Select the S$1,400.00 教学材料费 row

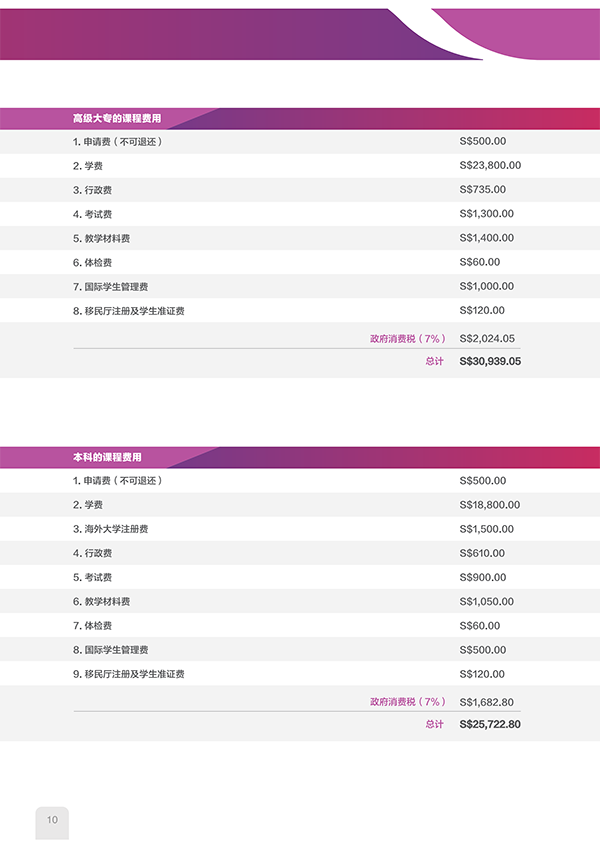click(x=300, y=238)
